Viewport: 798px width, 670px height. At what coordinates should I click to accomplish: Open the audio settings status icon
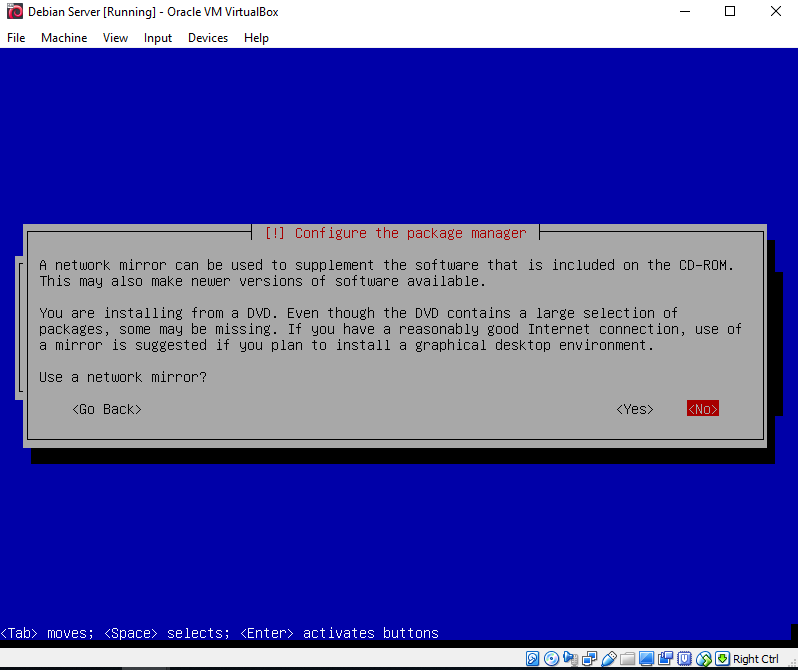(x=571, y=659)
